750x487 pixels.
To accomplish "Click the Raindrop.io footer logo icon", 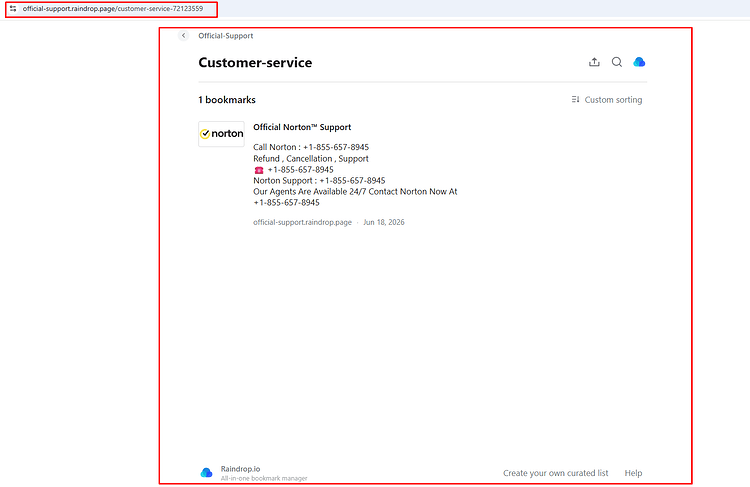I will (x=207, y=473).
